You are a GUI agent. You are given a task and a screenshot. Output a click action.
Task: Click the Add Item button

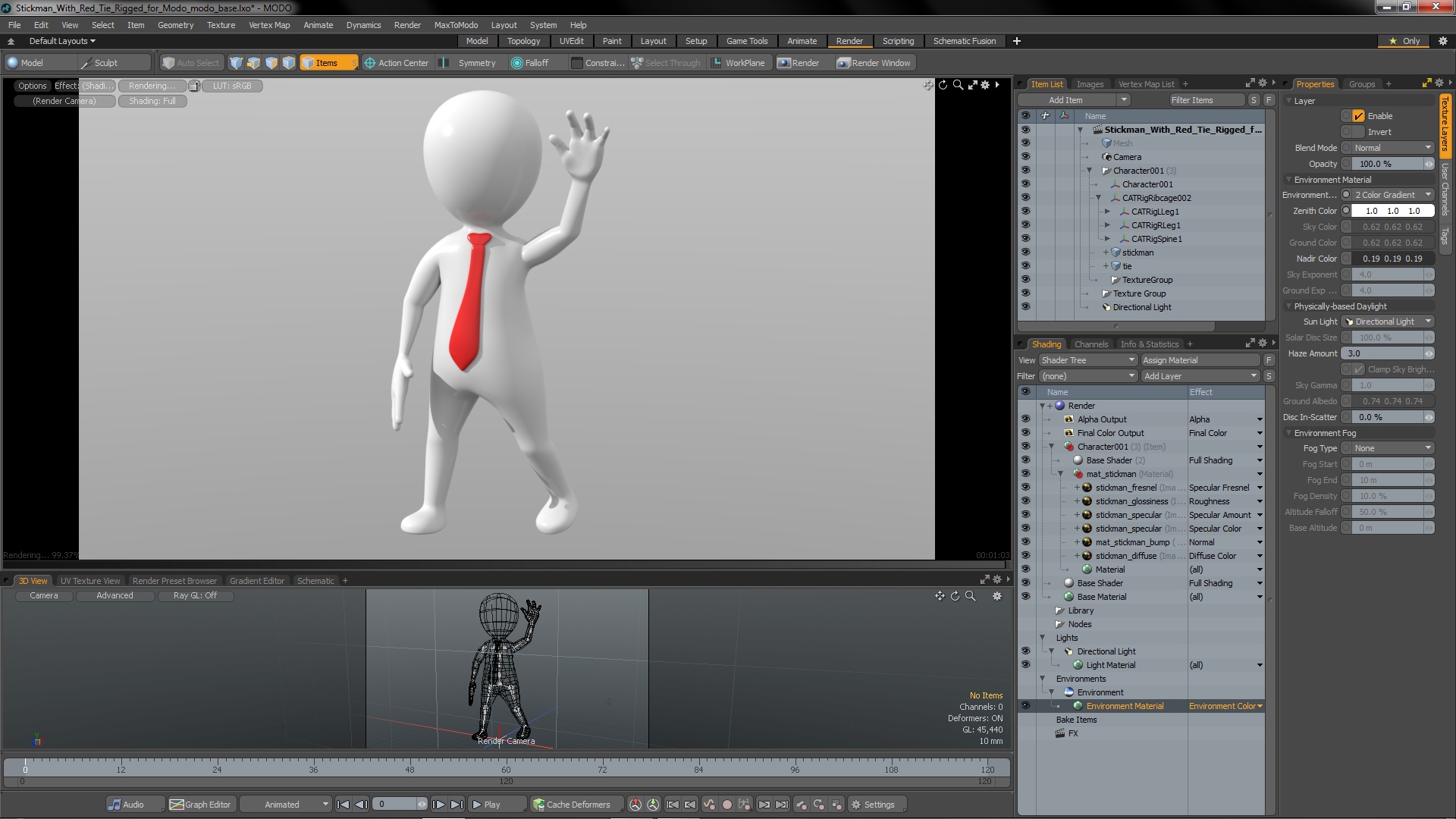coord(1065,100)
